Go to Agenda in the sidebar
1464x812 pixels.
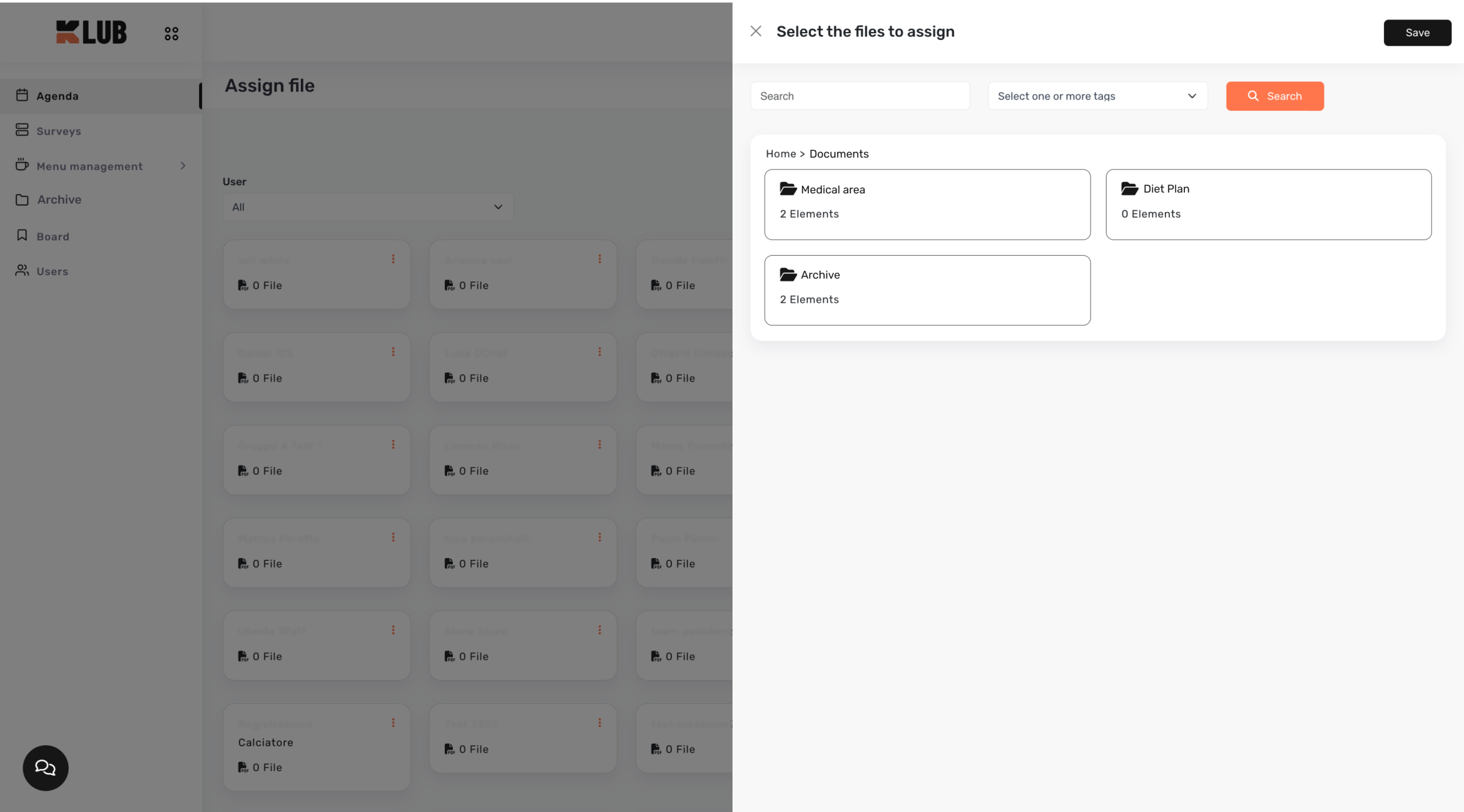57,96
